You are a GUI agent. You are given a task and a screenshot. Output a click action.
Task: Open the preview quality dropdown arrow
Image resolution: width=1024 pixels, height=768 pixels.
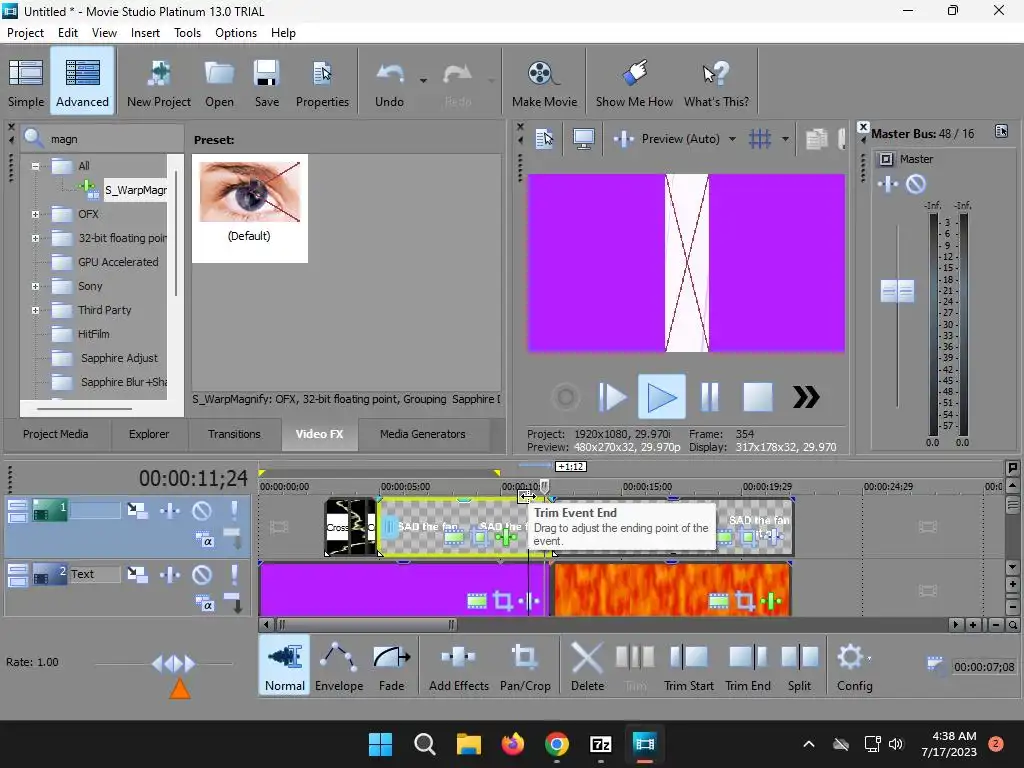732,139
